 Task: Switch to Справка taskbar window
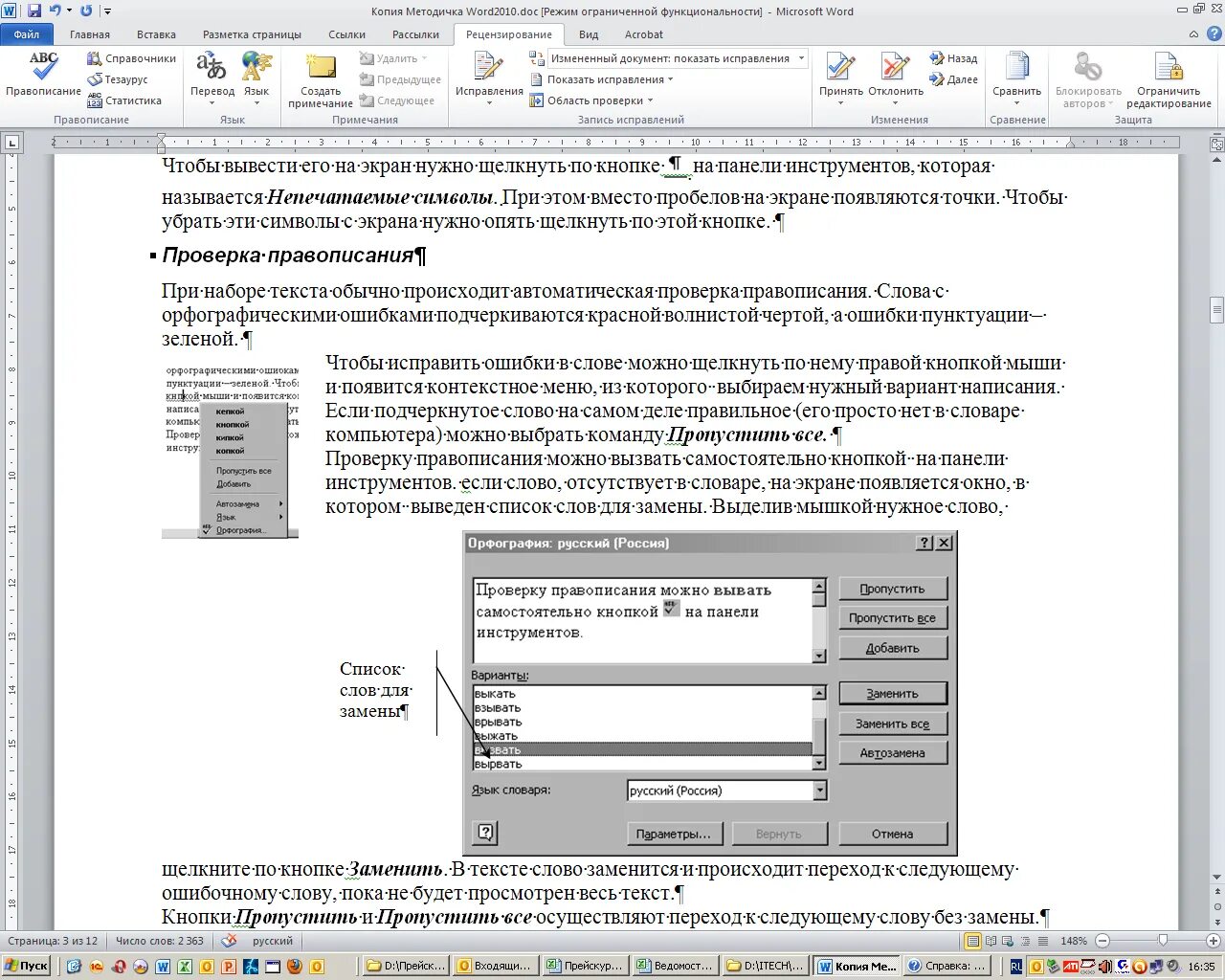pos(947,967)
